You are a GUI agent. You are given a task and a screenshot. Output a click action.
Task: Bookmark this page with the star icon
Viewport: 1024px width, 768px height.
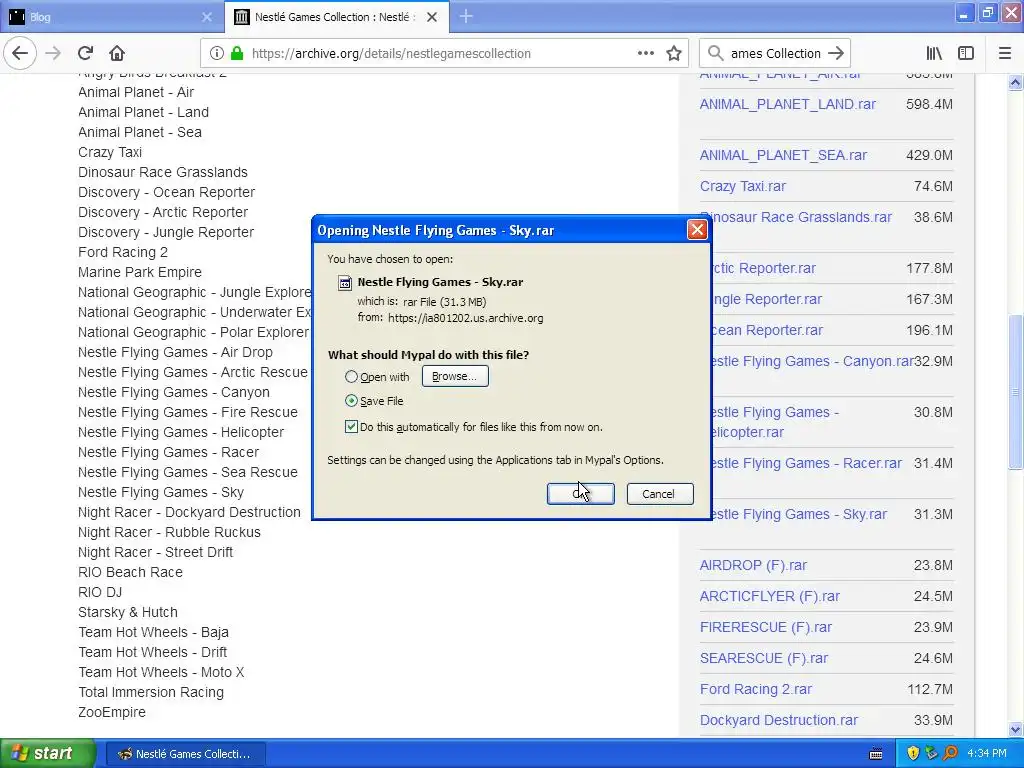point(674,54)
